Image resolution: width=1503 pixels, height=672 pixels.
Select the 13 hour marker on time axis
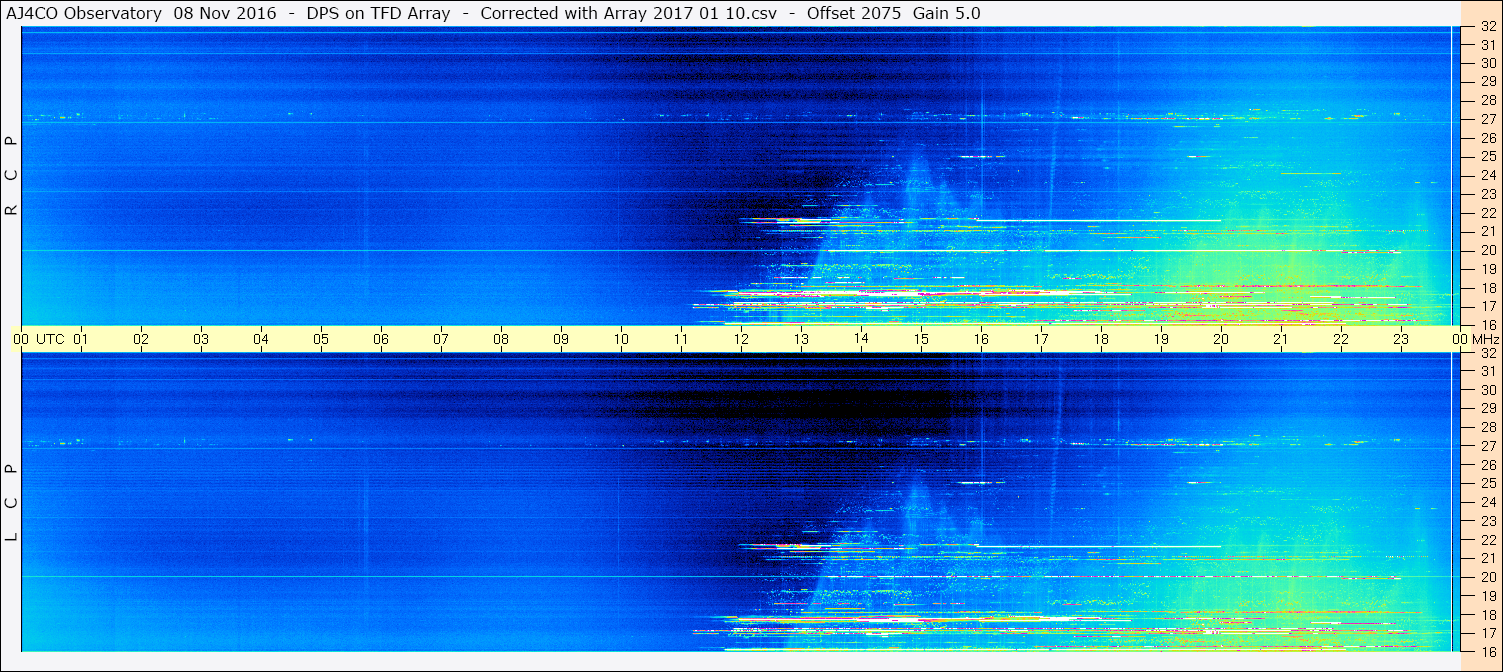(801, 339)
